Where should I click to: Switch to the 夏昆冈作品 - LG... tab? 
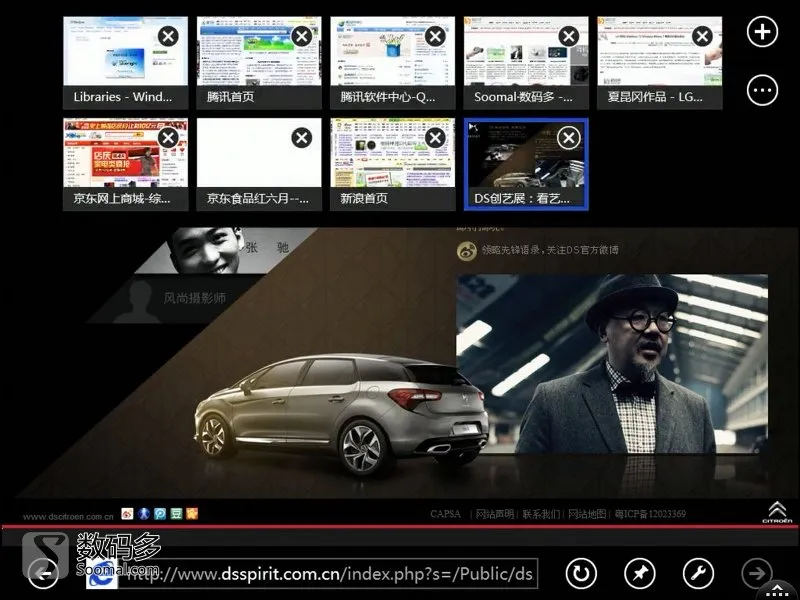[x=660, y=63]
